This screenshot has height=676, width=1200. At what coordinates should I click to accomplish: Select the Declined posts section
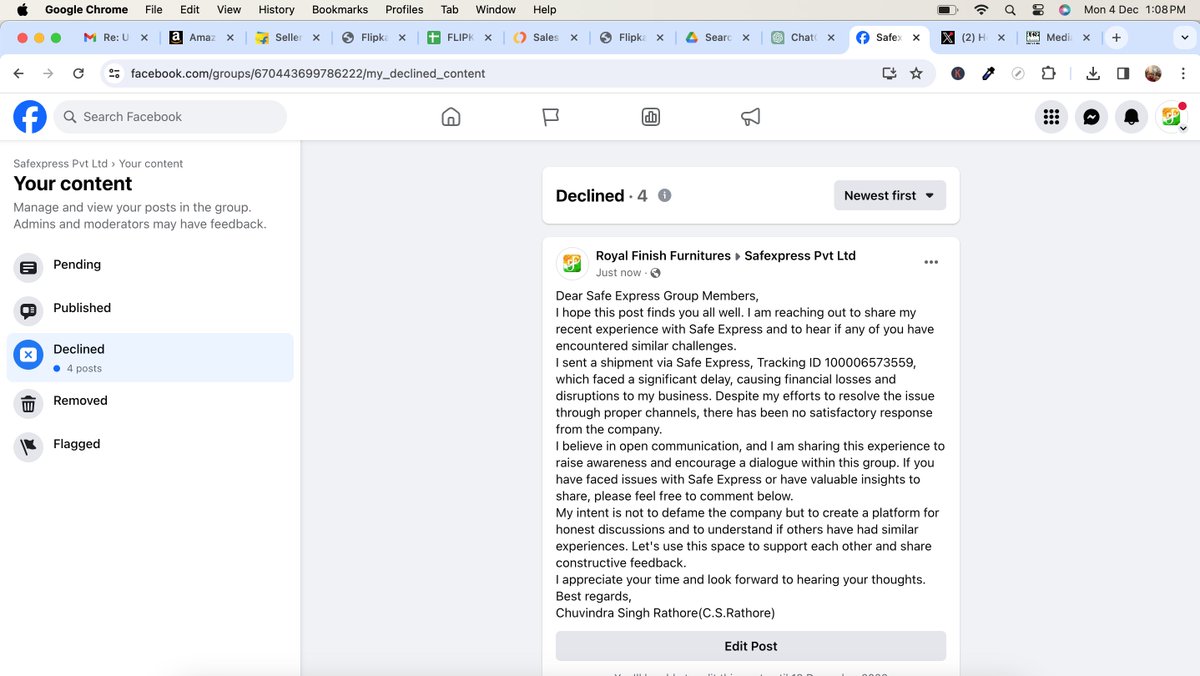(150, 357)
